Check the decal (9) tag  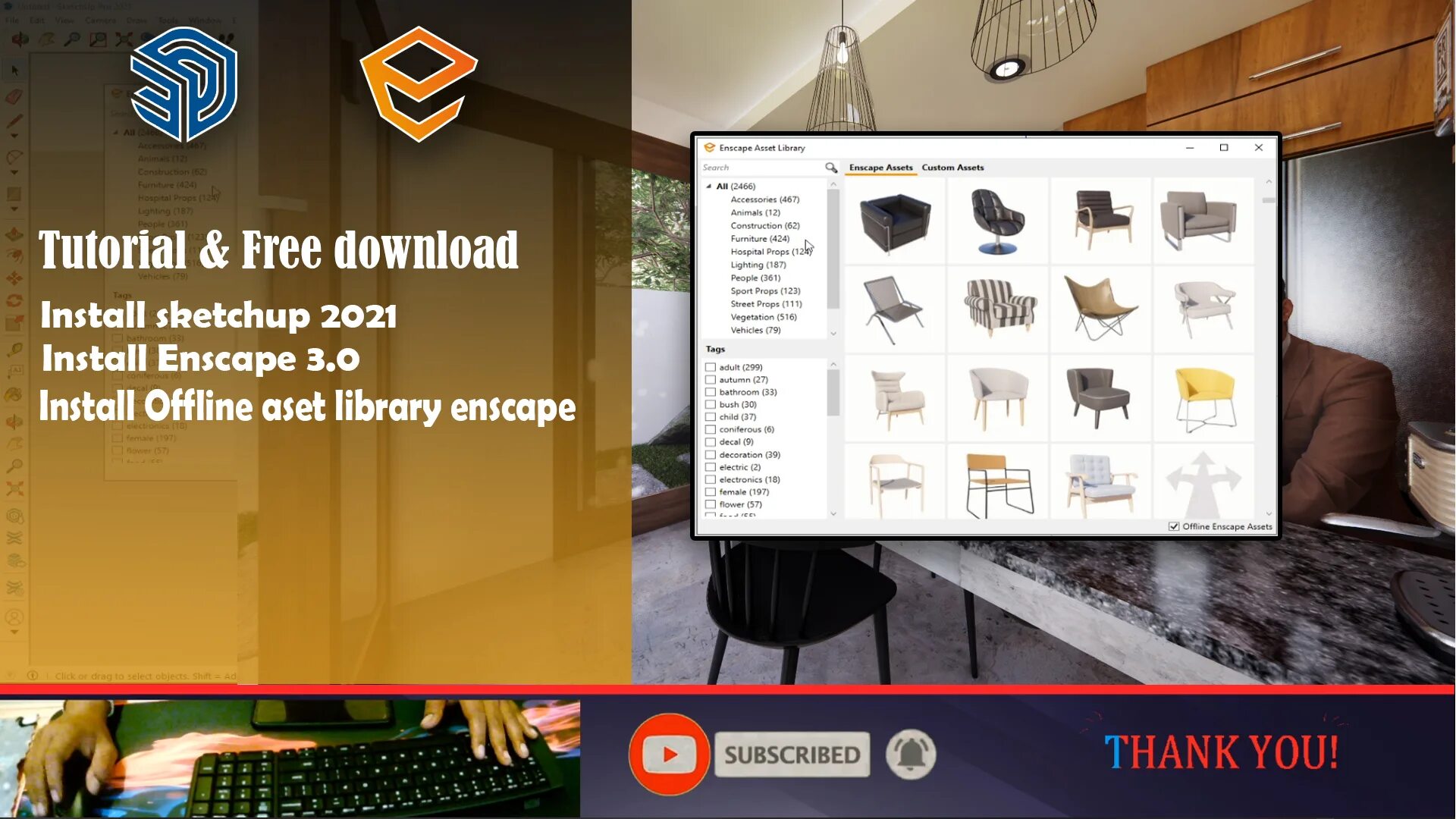point(711,442)
